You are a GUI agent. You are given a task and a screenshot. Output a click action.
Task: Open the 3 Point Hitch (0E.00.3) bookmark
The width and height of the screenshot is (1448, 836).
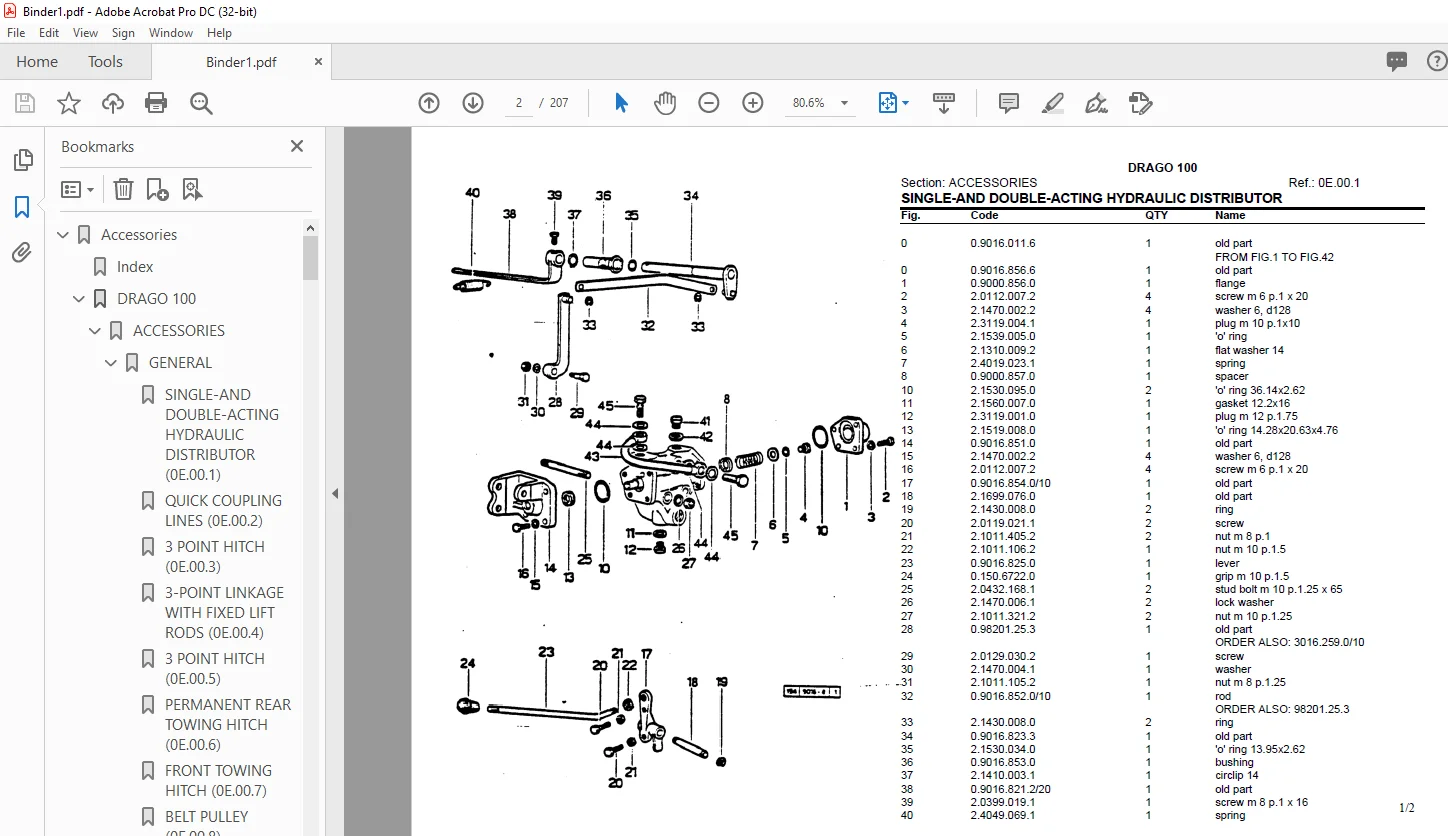coord(215,557)
